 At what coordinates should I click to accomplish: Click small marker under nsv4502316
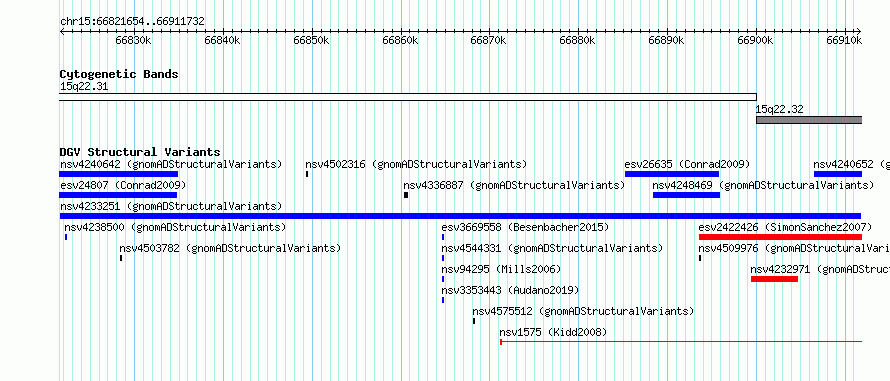coord(307,174)
